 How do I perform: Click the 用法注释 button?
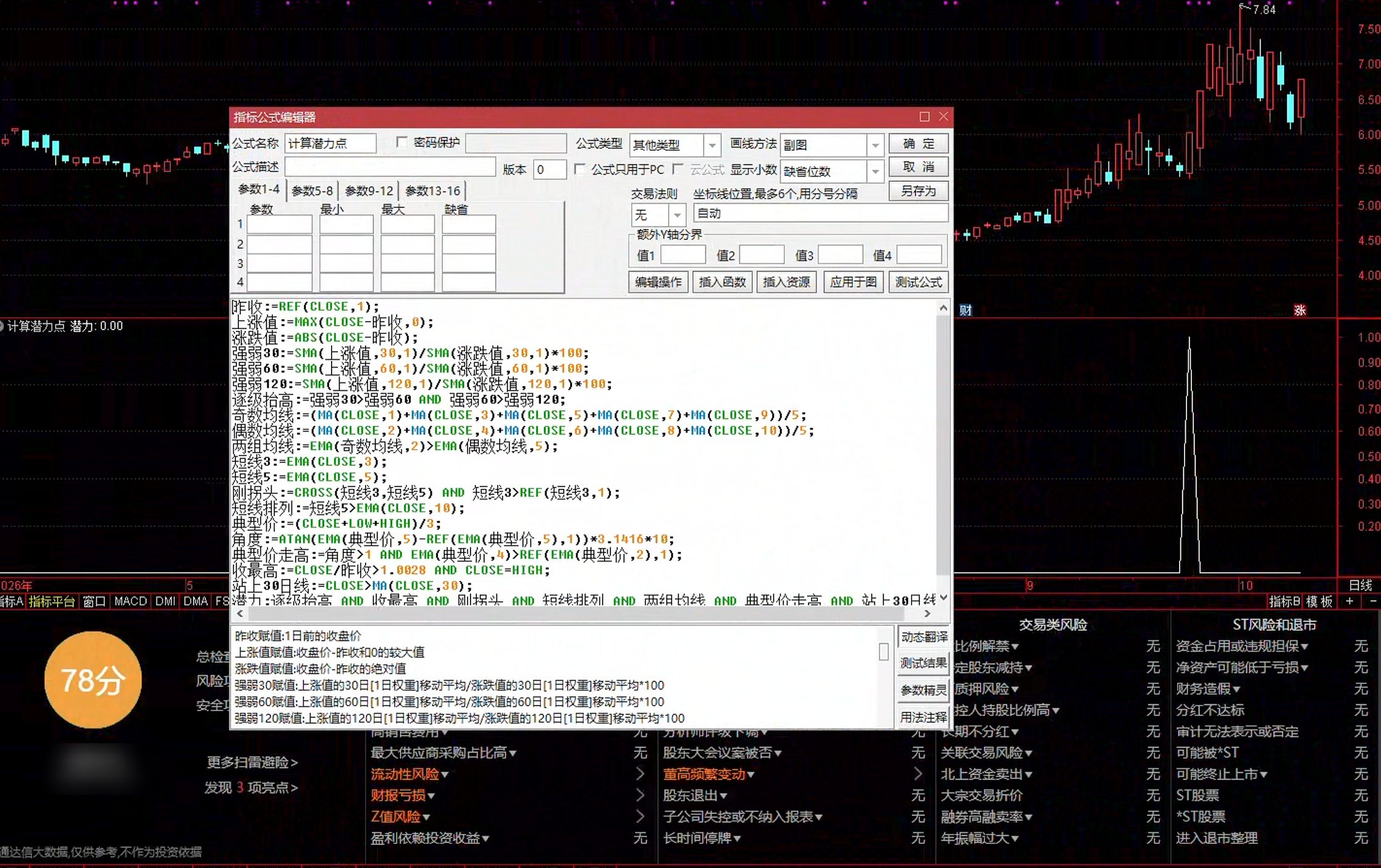(923, 717)
